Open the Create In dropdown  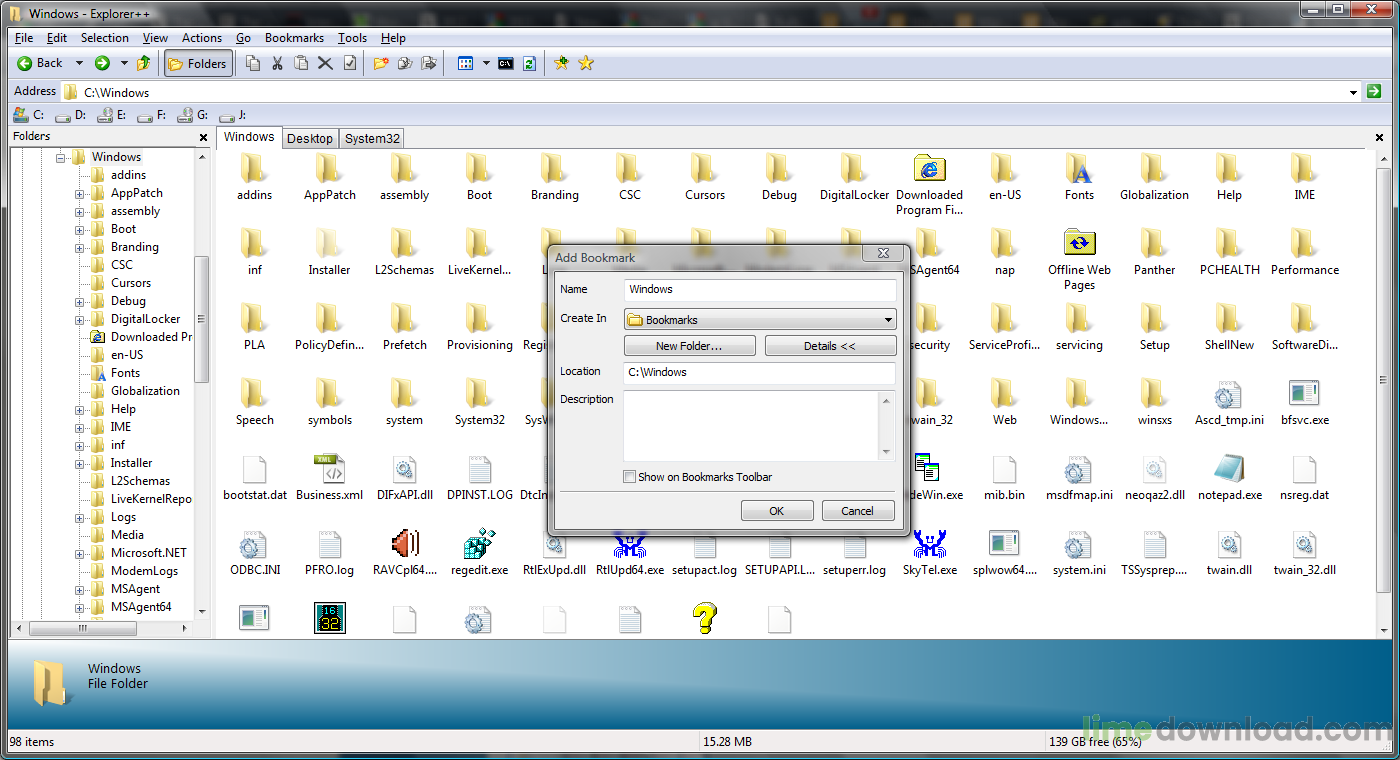click(888, 320)
